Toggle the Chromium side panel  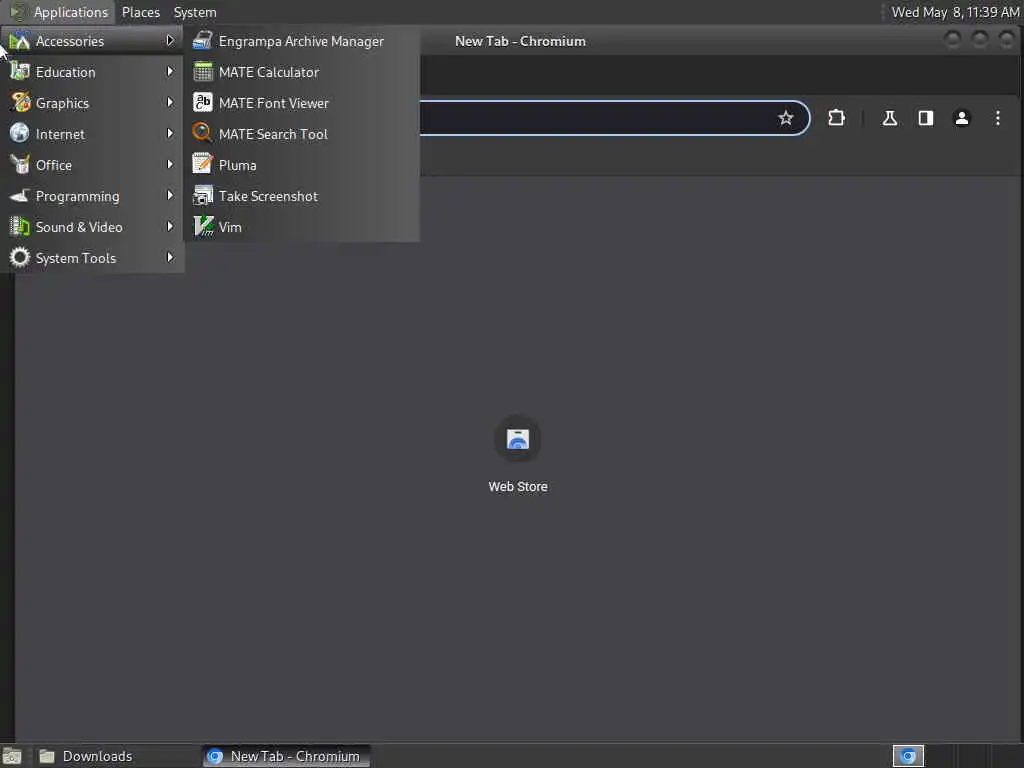pos(925,118)
